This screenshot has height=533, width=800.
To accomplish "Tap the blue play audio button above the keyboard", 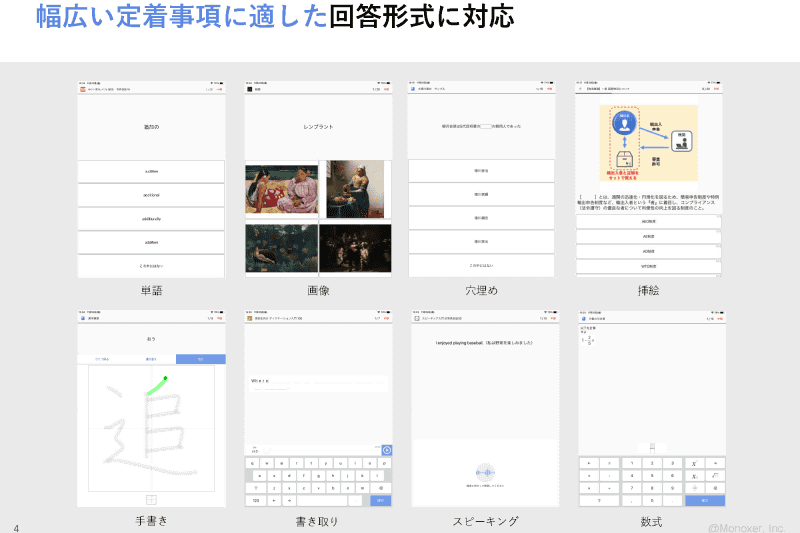I will [x=386, y=451].
